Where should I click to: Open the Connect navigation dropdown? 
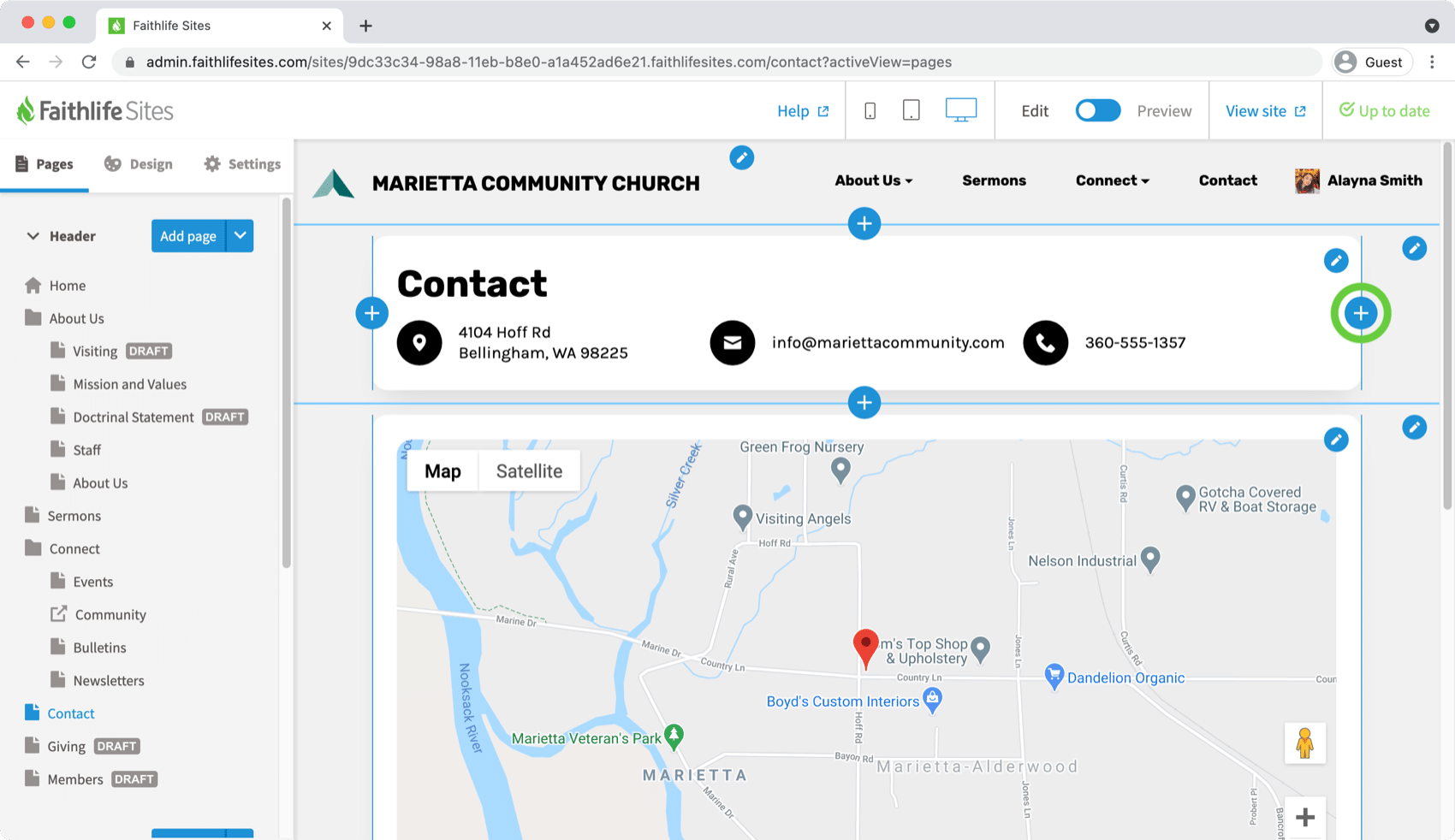click(x=1111, y=180)
